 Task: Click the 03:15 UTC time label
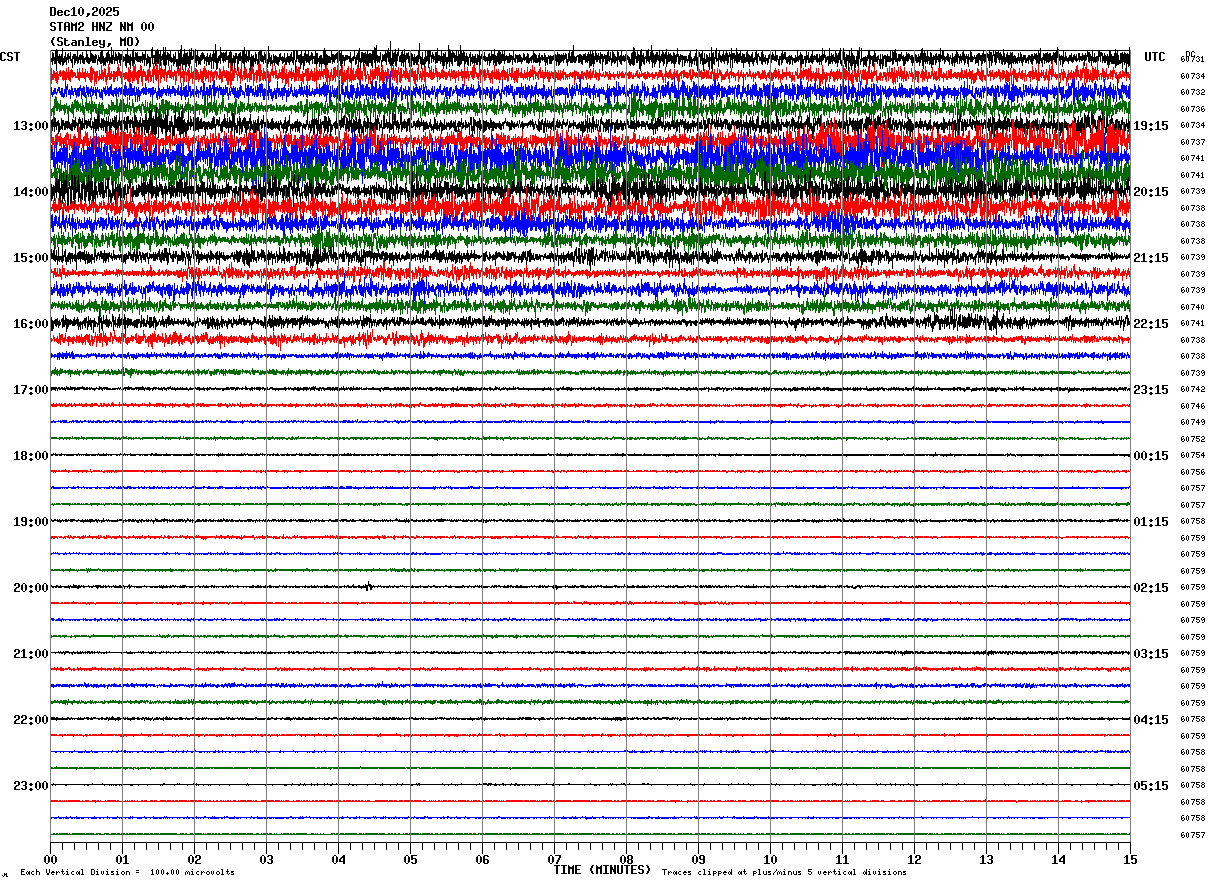(x=1150, y=654)
